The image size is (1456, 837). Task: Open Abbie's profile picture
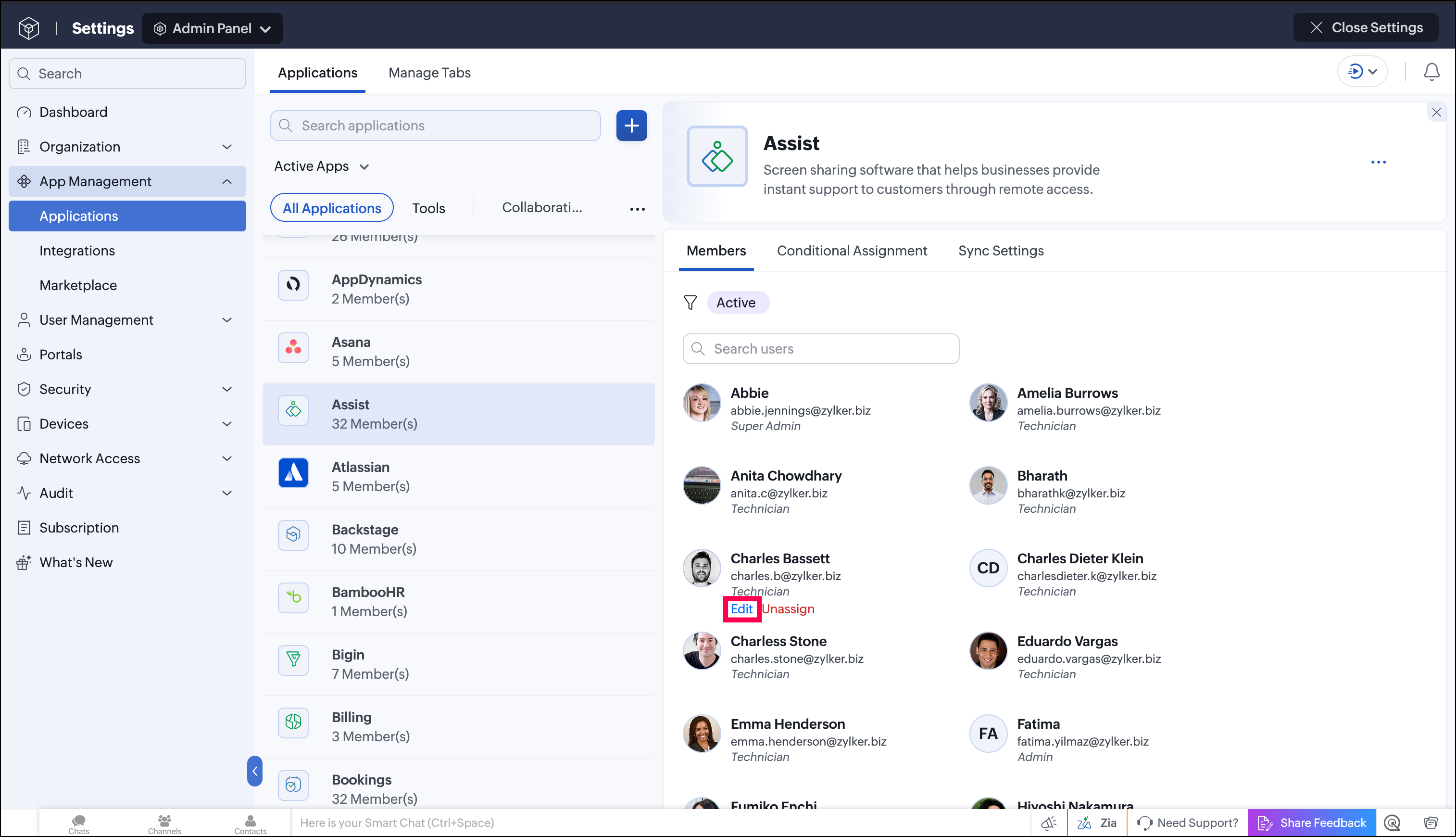pos(702,403)
